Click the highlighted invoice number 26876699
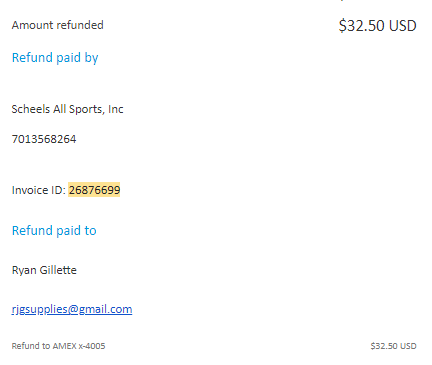 pos(94,190)
